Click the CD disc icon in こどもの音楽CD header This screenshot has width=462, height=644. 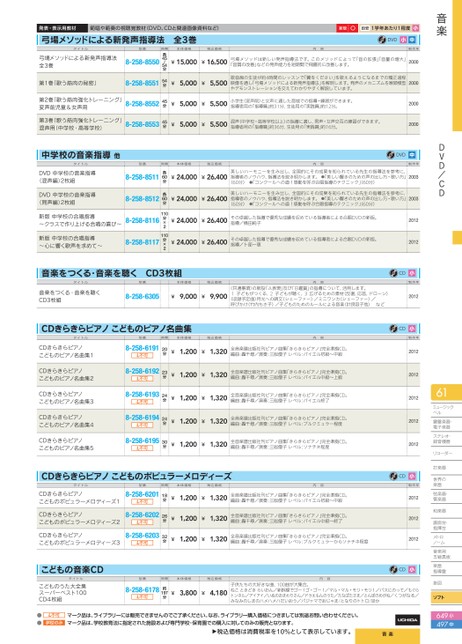[393, 569]
